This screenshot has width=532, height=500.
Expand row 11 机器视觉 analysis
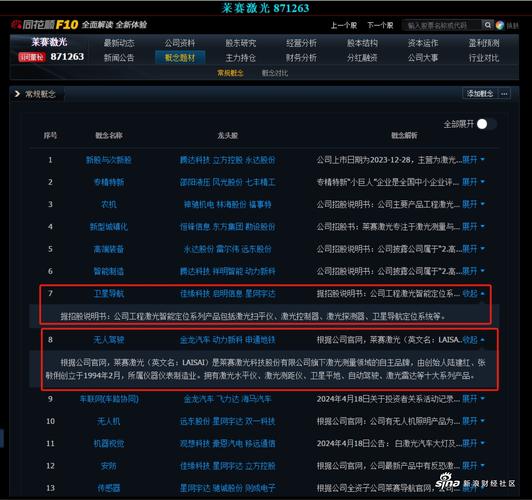(473, 443)
